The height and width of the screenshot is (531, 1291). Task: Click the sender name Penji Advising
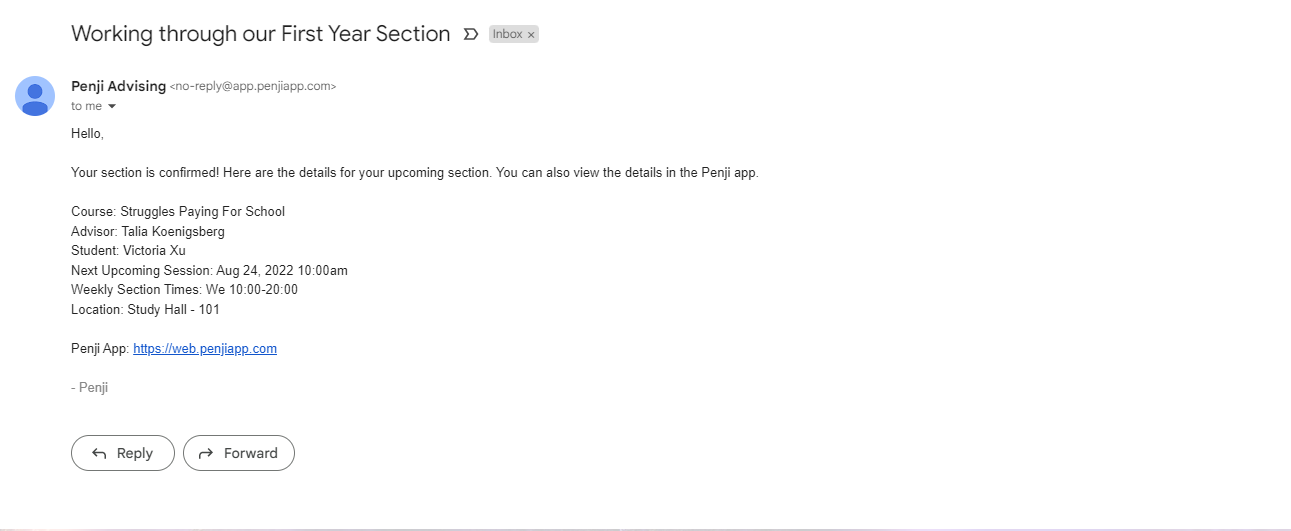click(118, 86)
